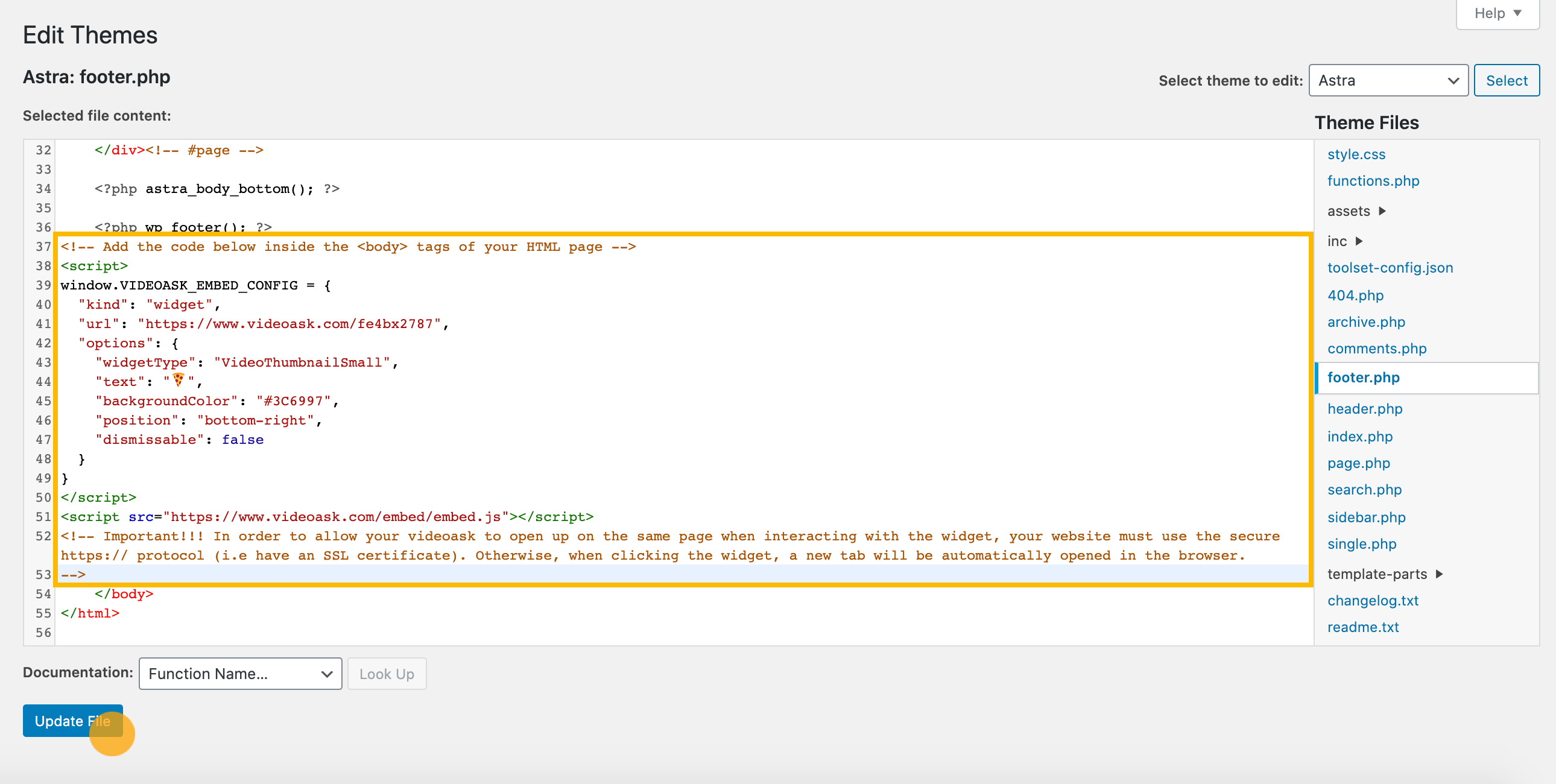Select the footer.php file entry
1556x784 pixels.
click(x=1426, y=378)
